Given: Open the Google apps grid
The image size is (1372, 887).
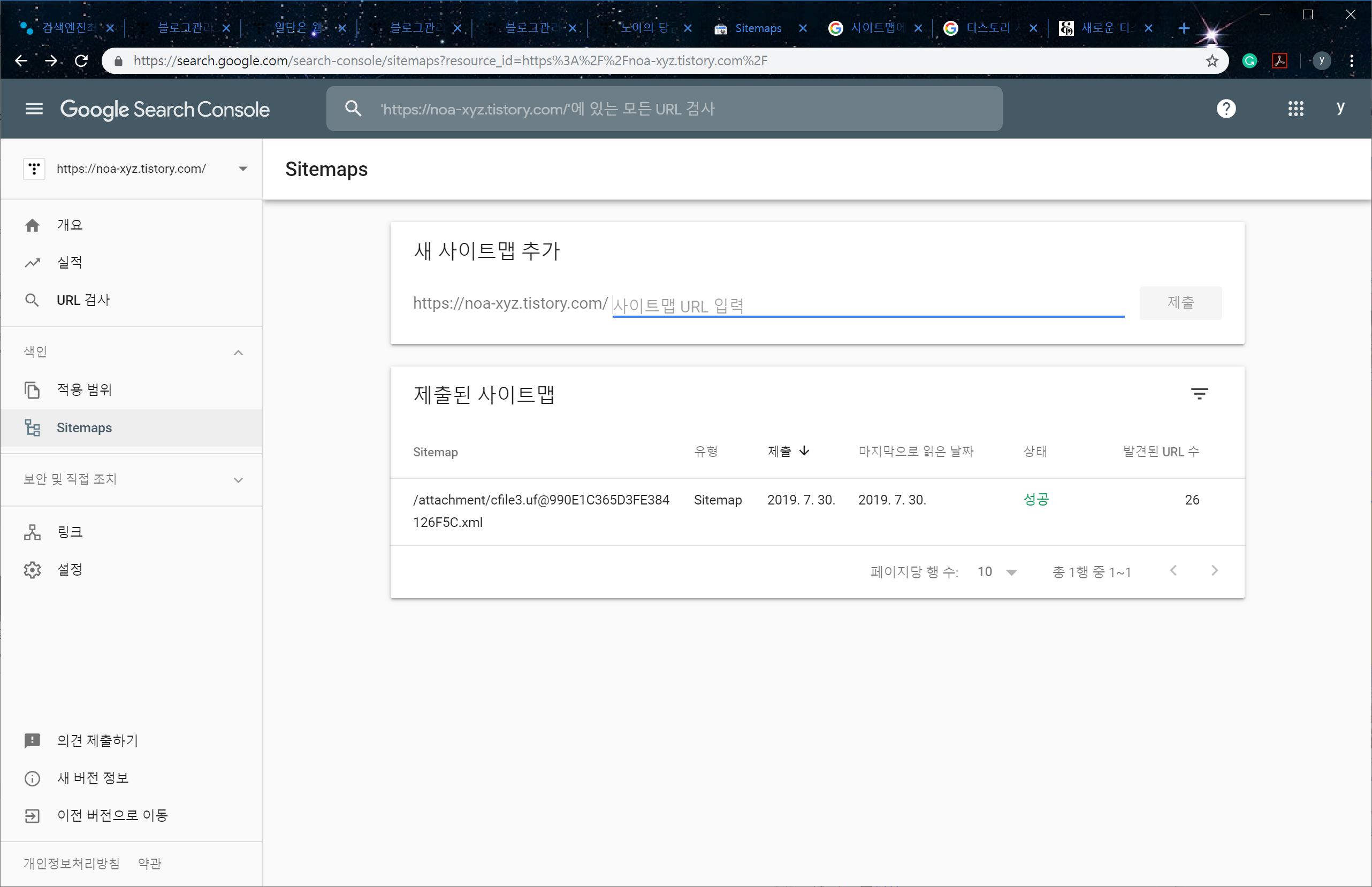Looking at the screenshot, I should click(x=1295, y=109).
